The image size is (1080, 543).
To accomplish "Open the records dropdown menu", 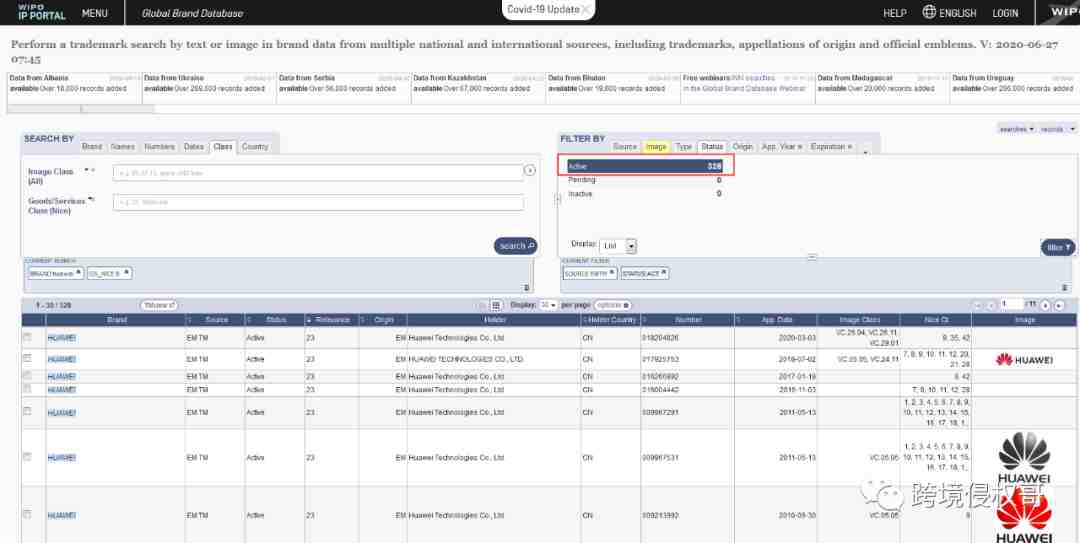I will (1058, 129).
